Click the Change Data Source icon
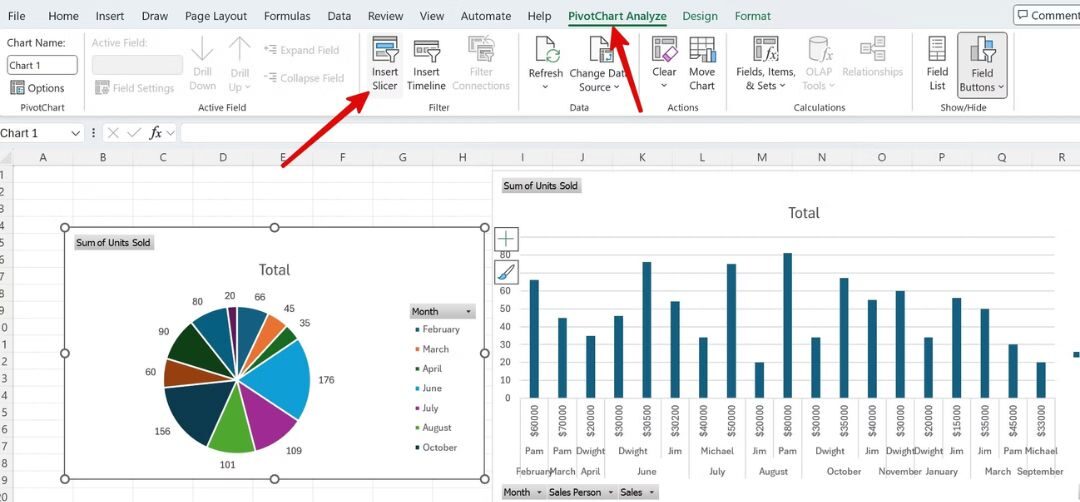Screen dimensions: 1080x502 pyautogui.click(x=600, y=52)
